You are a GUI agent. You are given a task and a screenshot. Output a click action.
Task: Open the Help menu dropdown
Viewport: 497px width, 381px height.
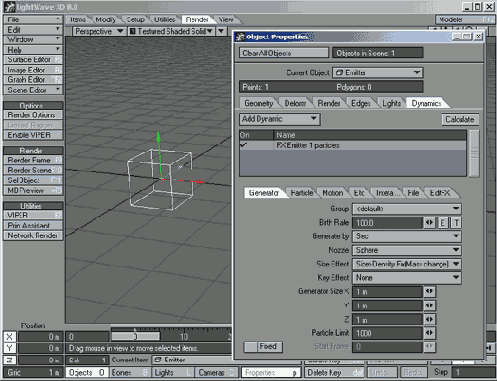pos(33,50)
